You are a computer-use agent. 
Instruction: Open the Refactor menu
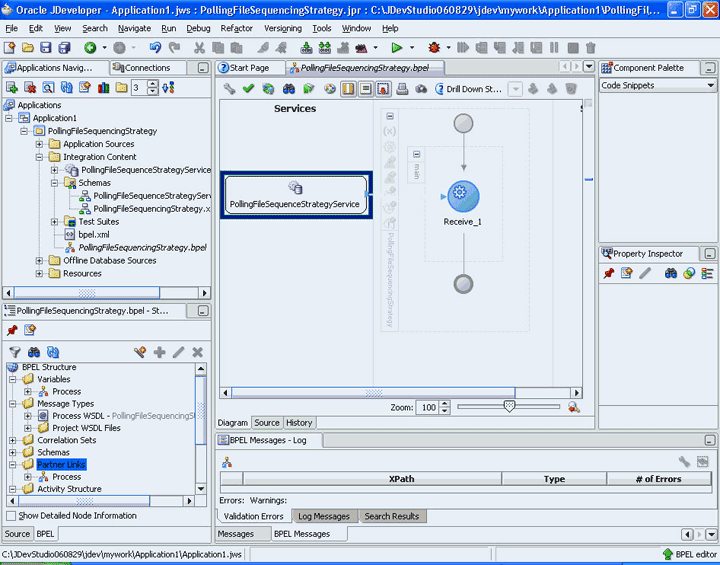point(236,28)
